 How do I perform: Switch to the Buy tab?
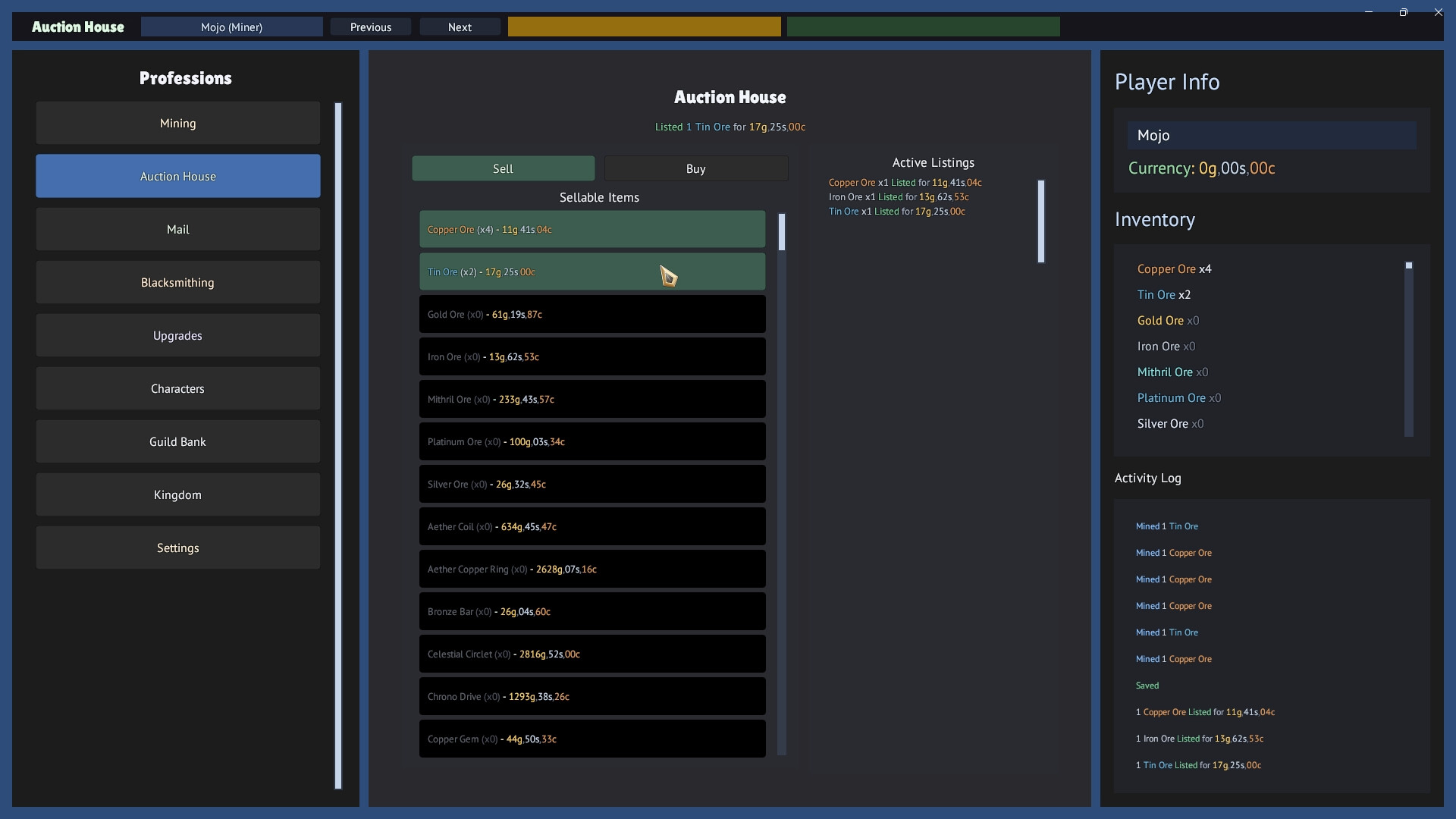(x=695, y=168)
